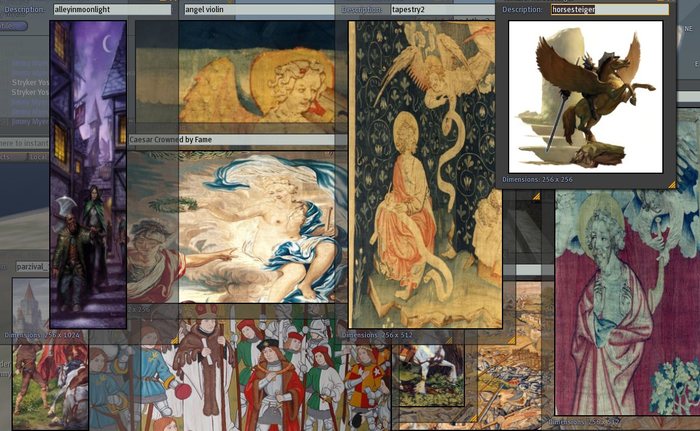This screenshot has height=431, width=700.
Task: Click the tapestry2 description field
Action: click(x=443, y=9)
